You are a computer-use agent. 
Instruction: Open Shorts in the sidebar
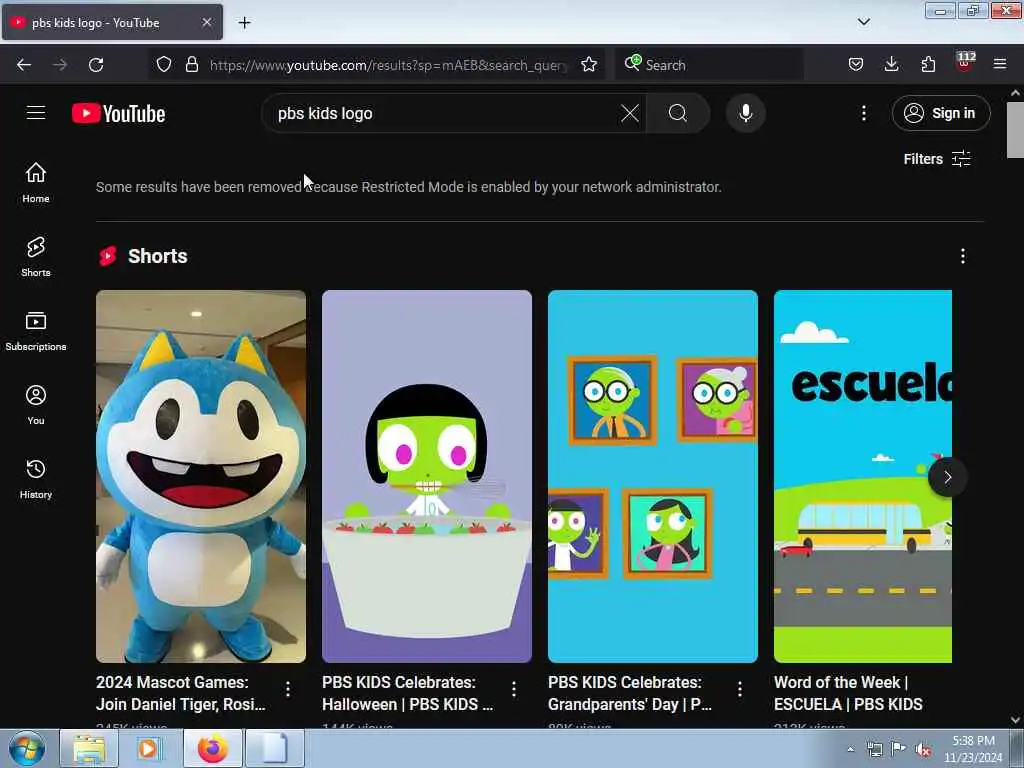click(36, 257)
